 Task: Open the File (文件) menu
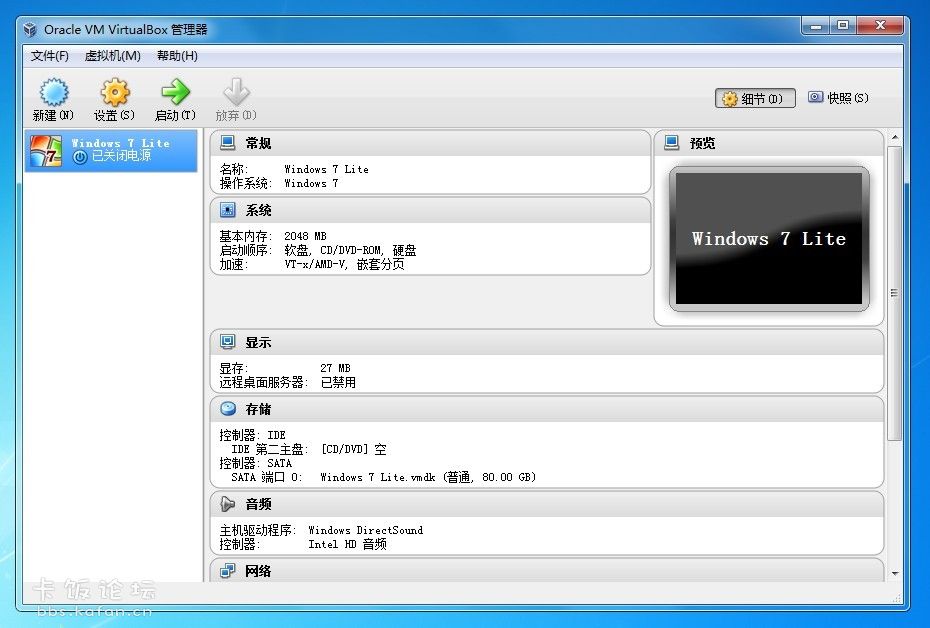point(50,56)
